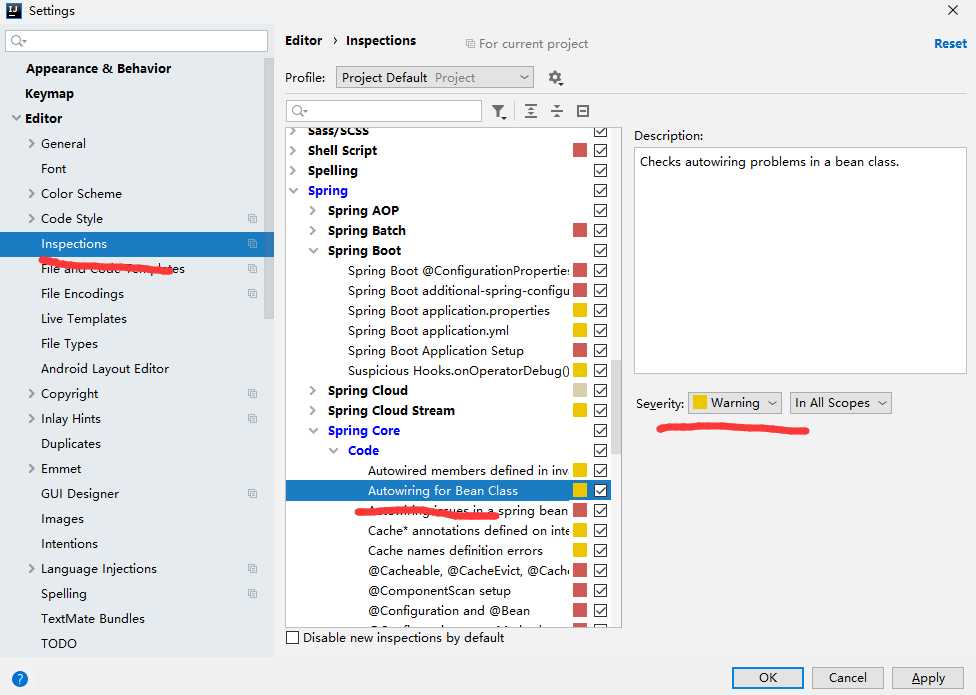Click the Reset link
976x695 pixels.
point(950,44)
